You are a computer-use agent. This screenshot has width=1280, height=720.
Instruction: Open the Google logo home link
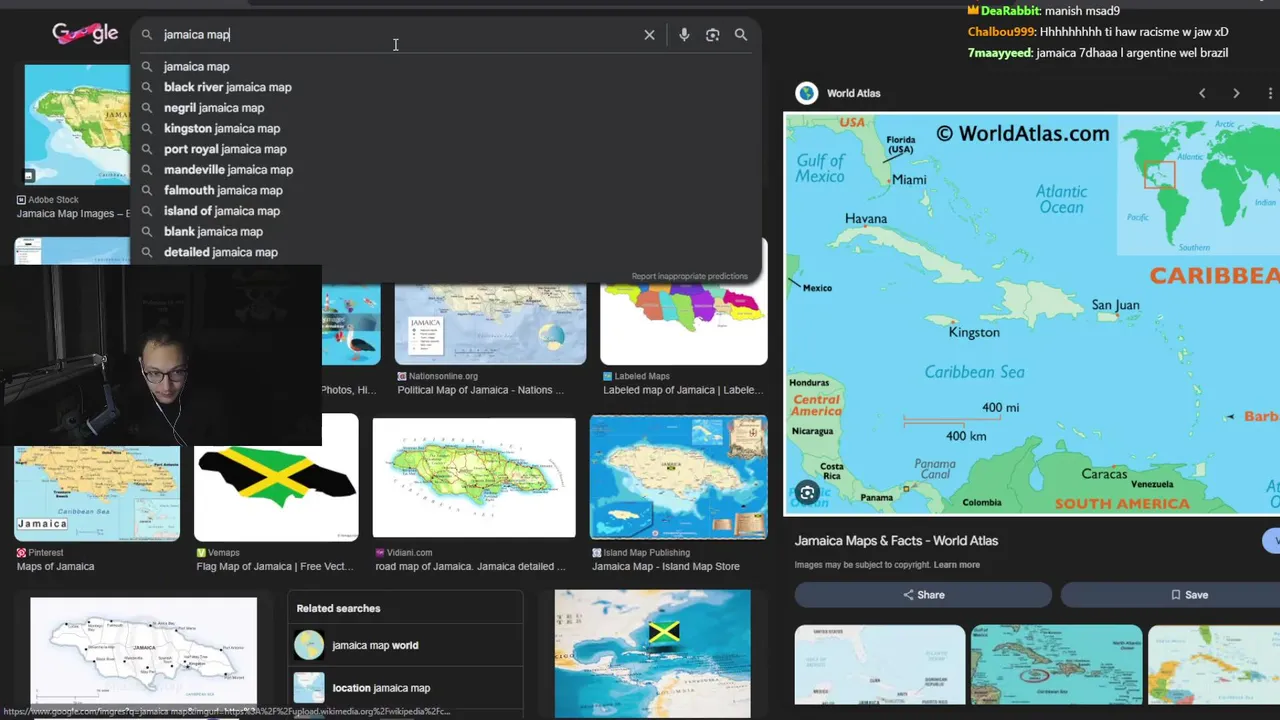coord(85,33)
